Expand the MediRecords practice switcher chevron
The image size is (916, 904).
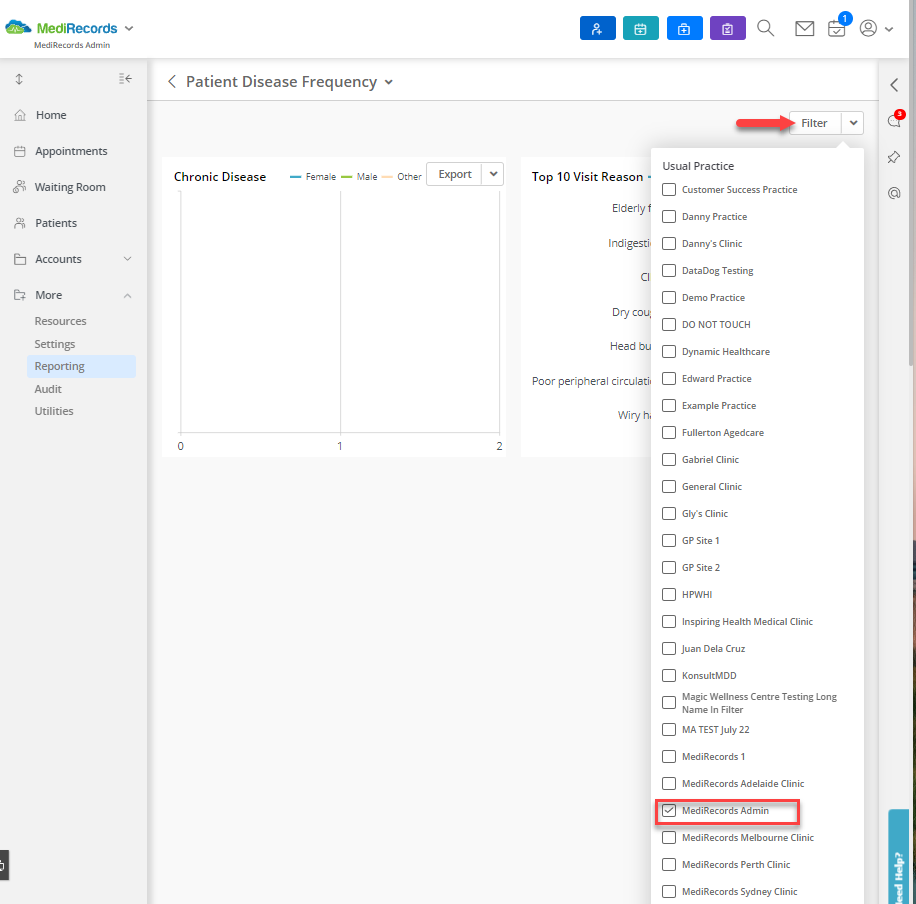129,28
